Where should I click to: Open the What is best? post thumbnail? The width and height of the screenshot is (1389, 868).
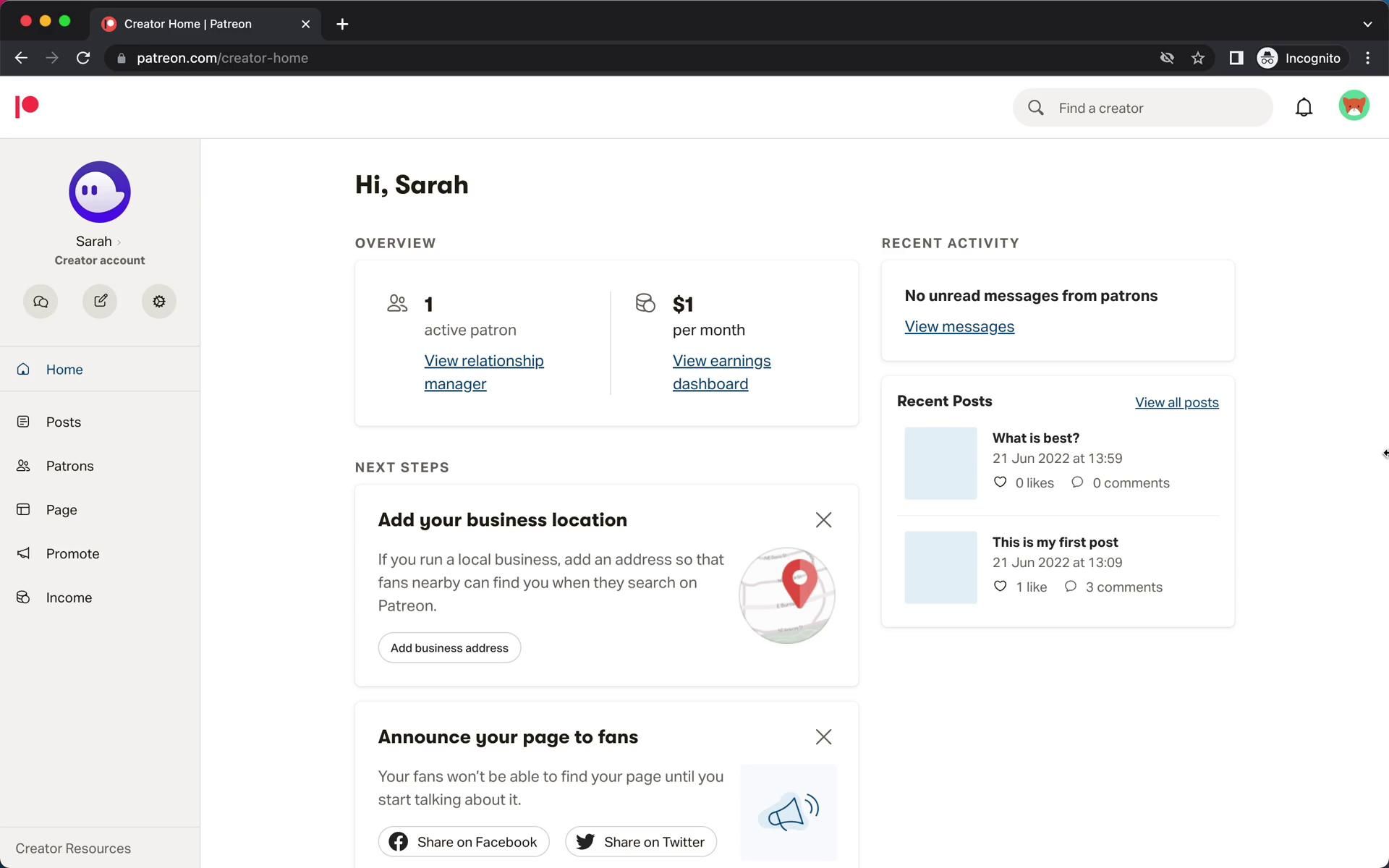tap(940, 463)
